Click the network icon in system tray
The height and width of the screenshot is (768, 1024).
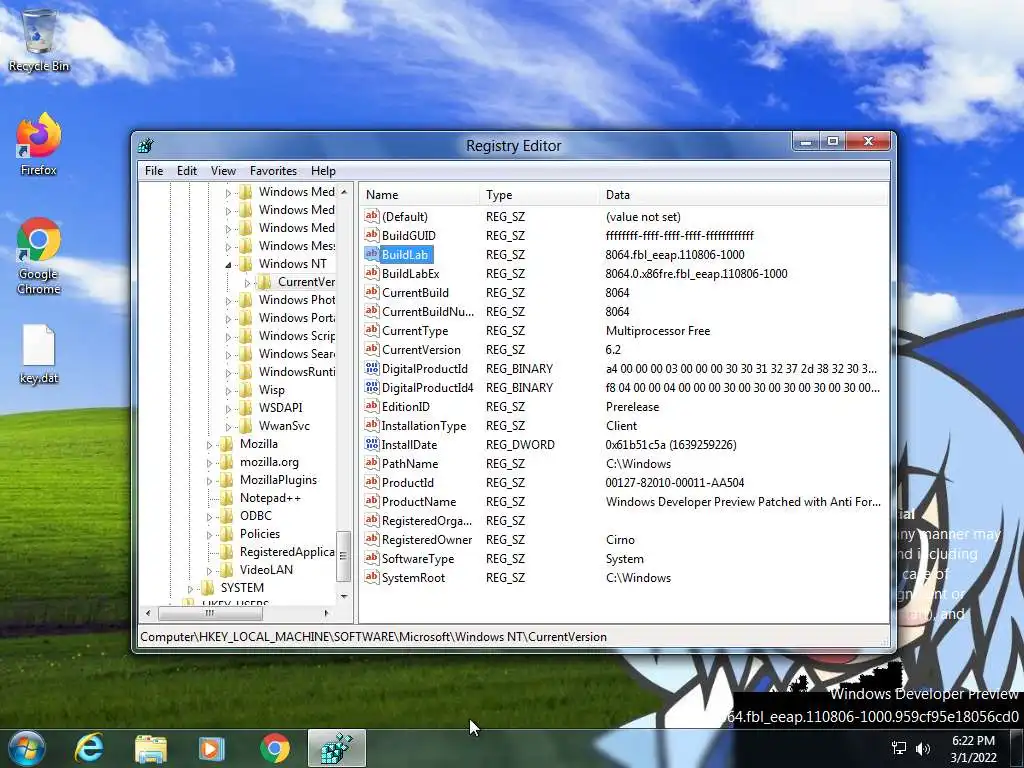(x=899, y=748)
